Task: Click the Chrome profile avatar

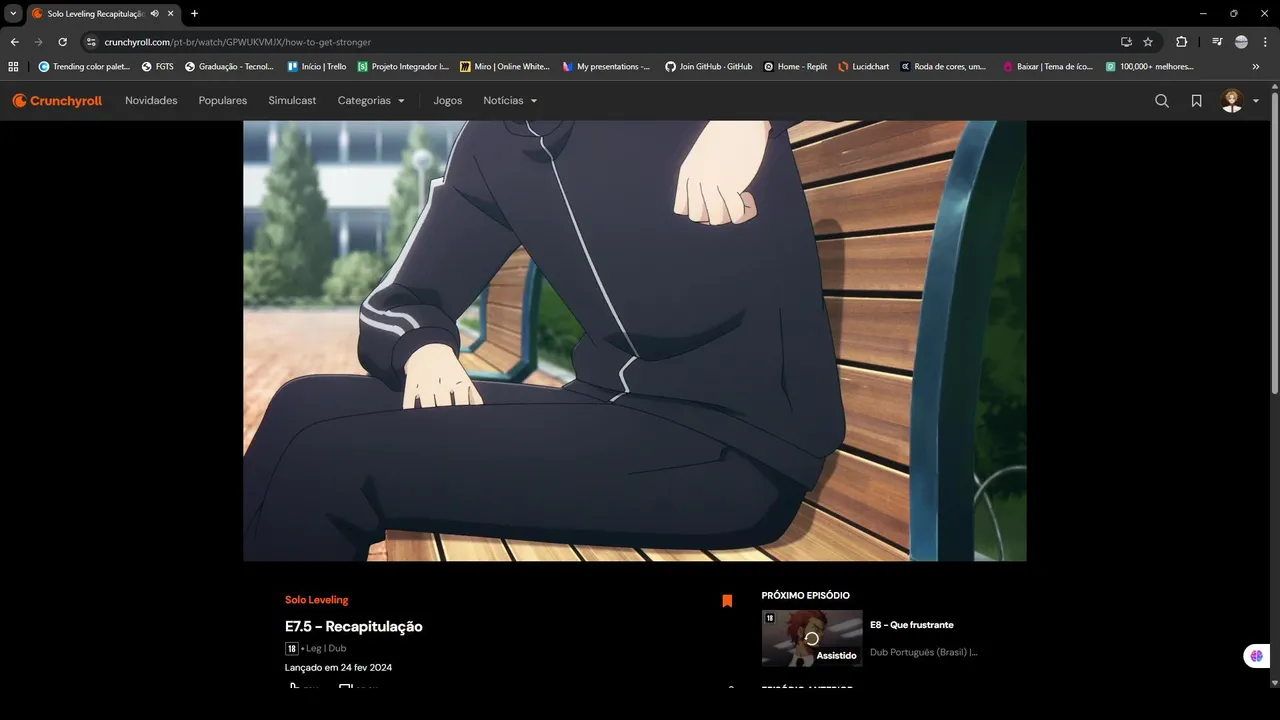Action: click(1241, 42)
